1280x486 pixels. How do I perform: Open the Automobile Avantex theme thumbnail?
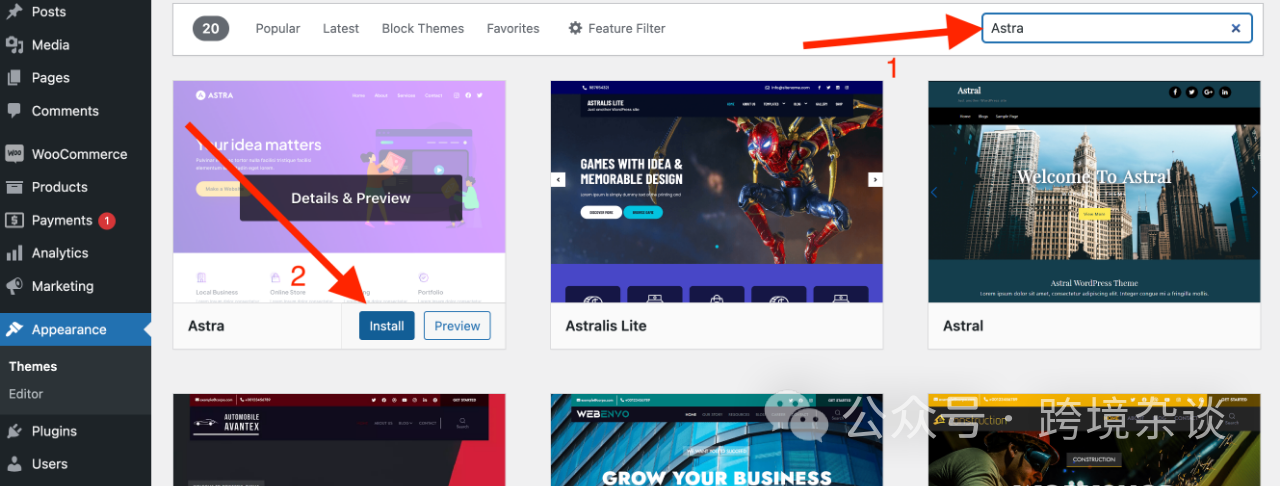click(339, 440)
